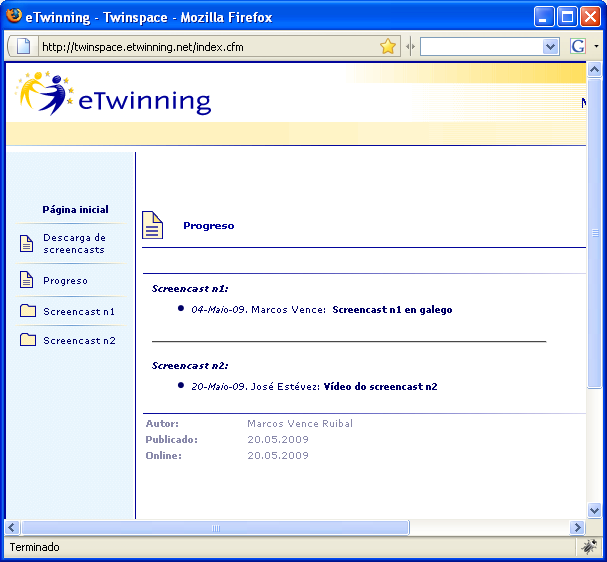The height and width of the screenshot is (562, 607).
Task: Close the Firefox window
Action: [590, 17]
